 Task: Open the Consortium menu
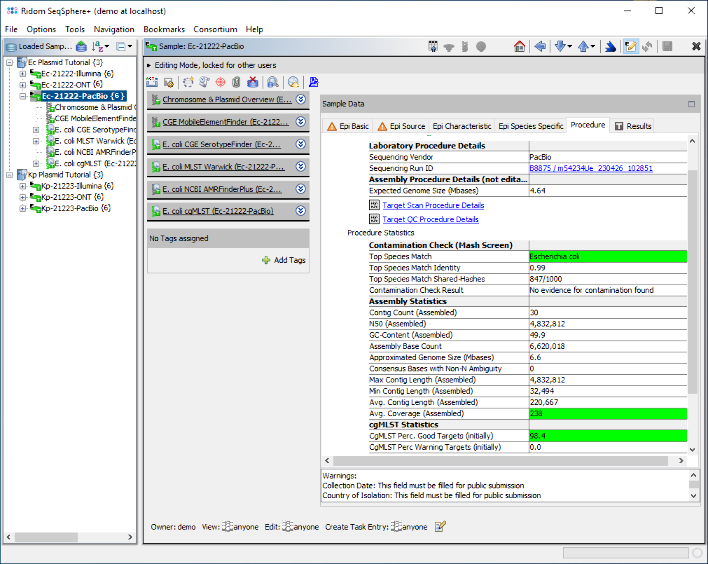215,29
